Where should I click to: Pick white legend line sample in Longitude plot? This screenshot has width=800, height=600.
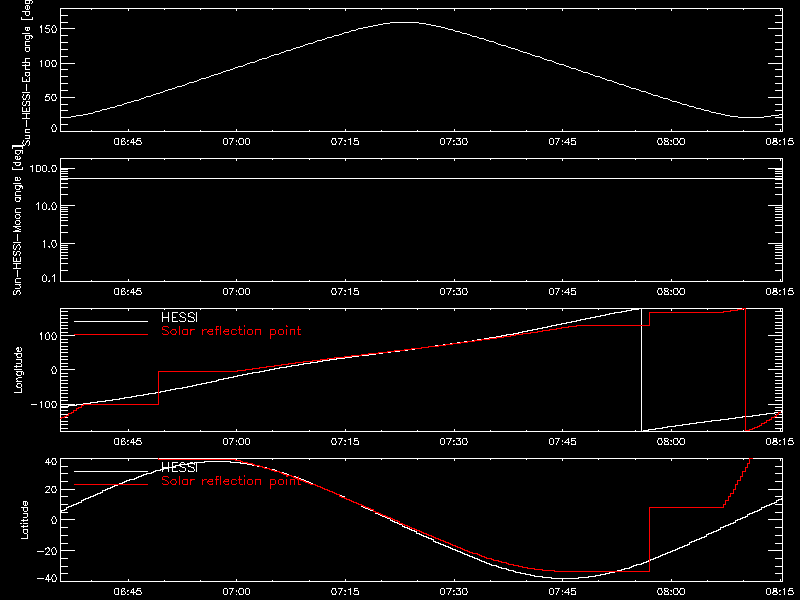click(111, 321)
